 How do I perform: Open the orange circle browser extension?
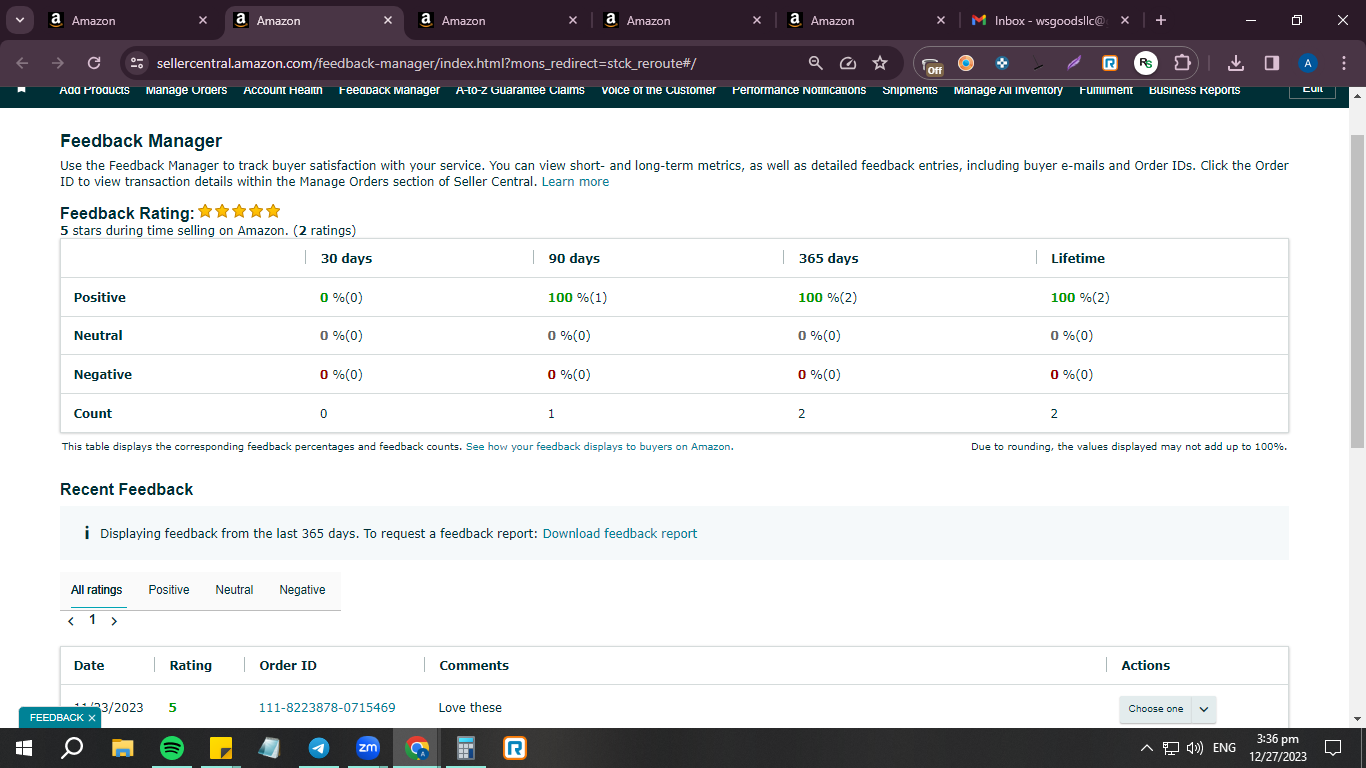966,63
